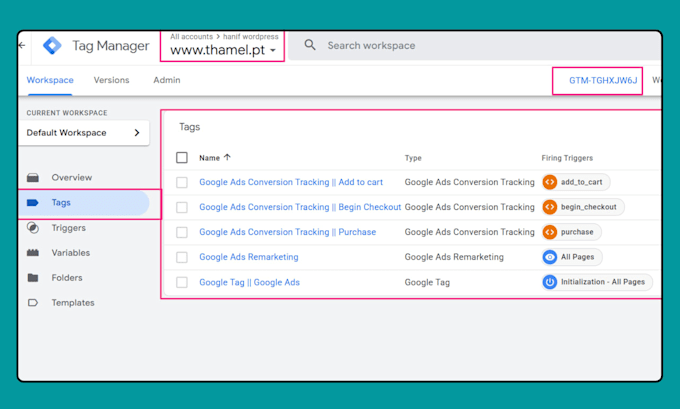Screen dimensions: 680x409
Task: Click the back arrow beside the logo
Action: (22, 45)
